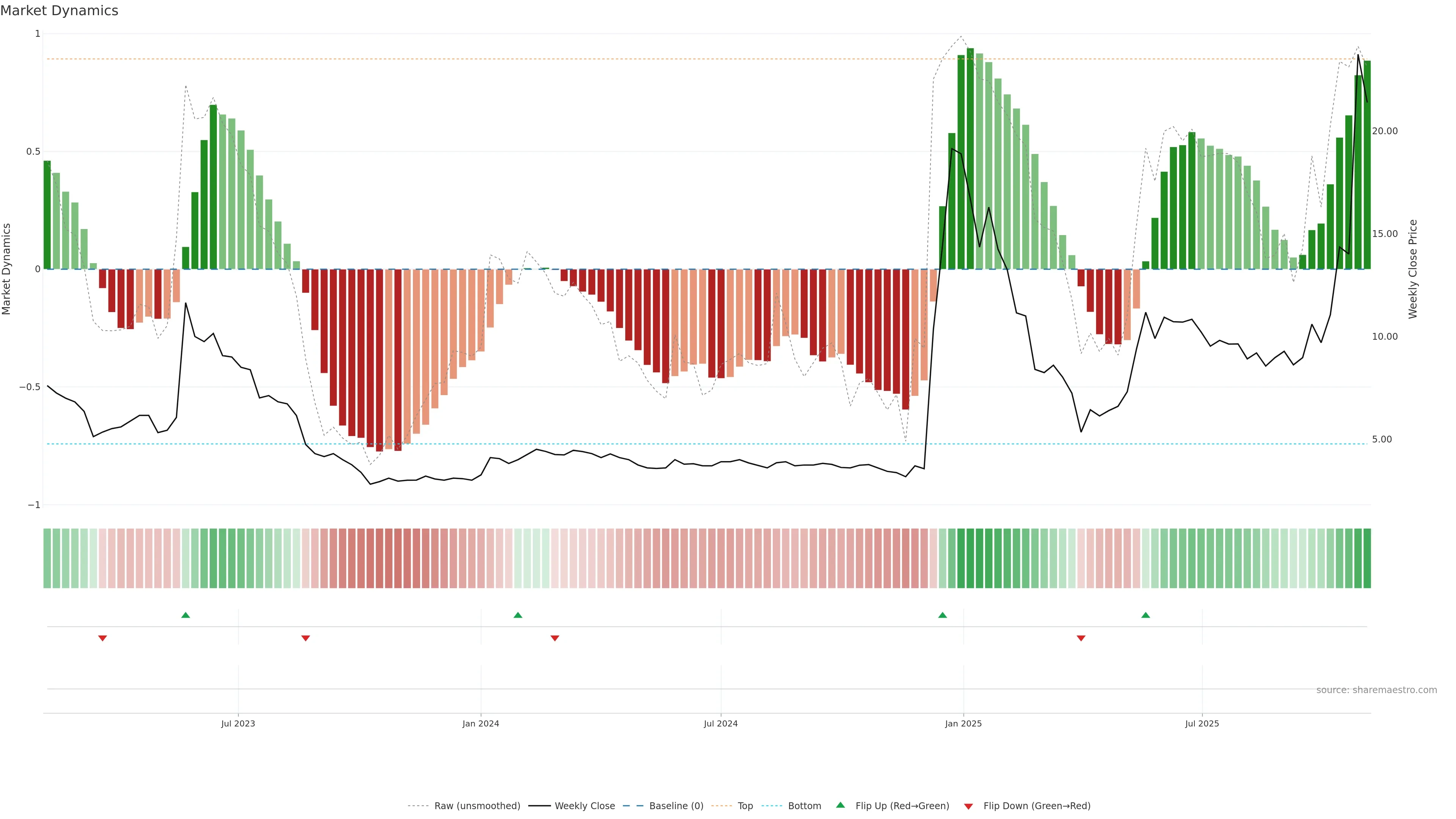Screen dimensions: 1456x819
Task: Click the rightmost green flip-up triangle marker
Action: 1146,615
